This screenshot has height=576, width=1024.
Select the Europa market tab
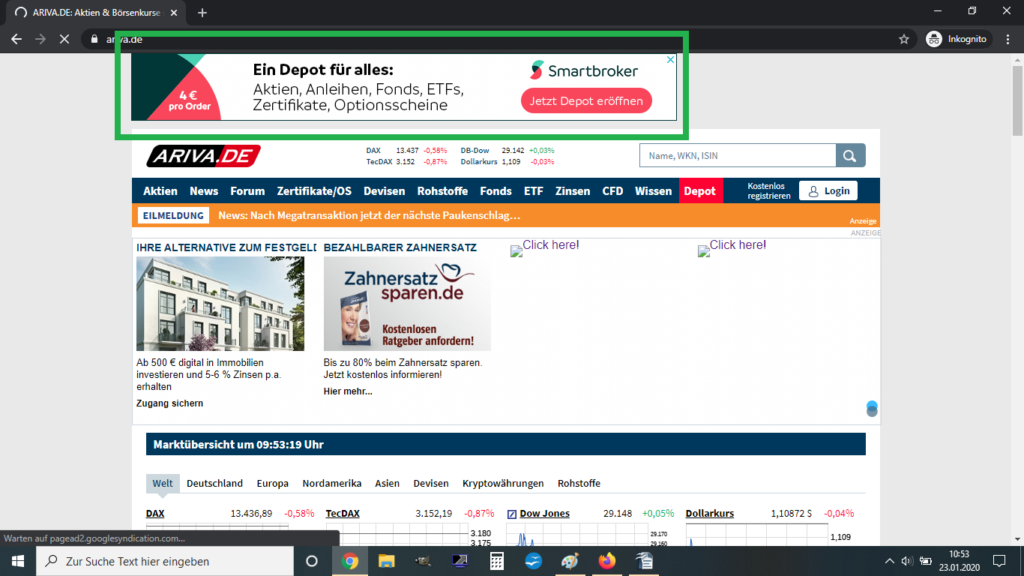(272, 483)
